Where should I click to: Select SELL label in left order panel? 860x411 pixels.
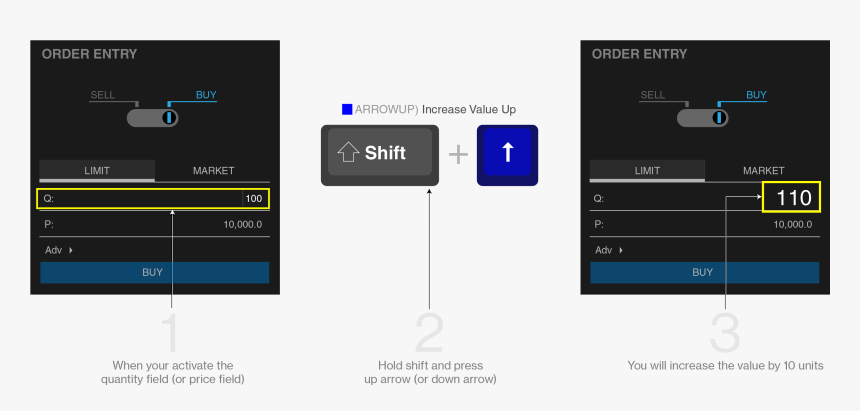[103, 95]
